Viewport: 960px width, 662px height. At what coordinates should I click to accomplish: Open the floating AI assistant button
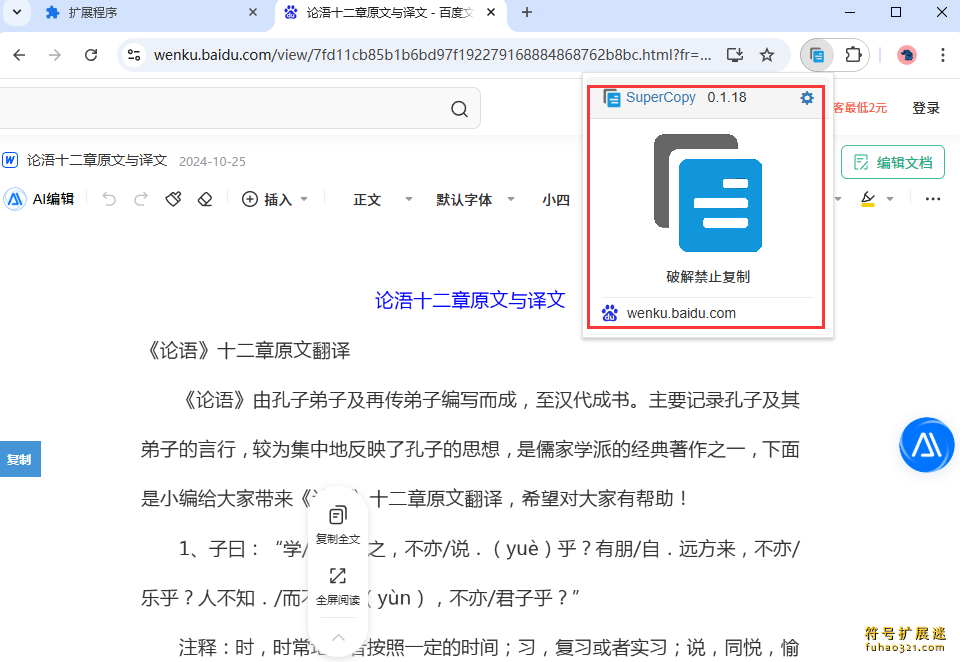click(926, 445)
